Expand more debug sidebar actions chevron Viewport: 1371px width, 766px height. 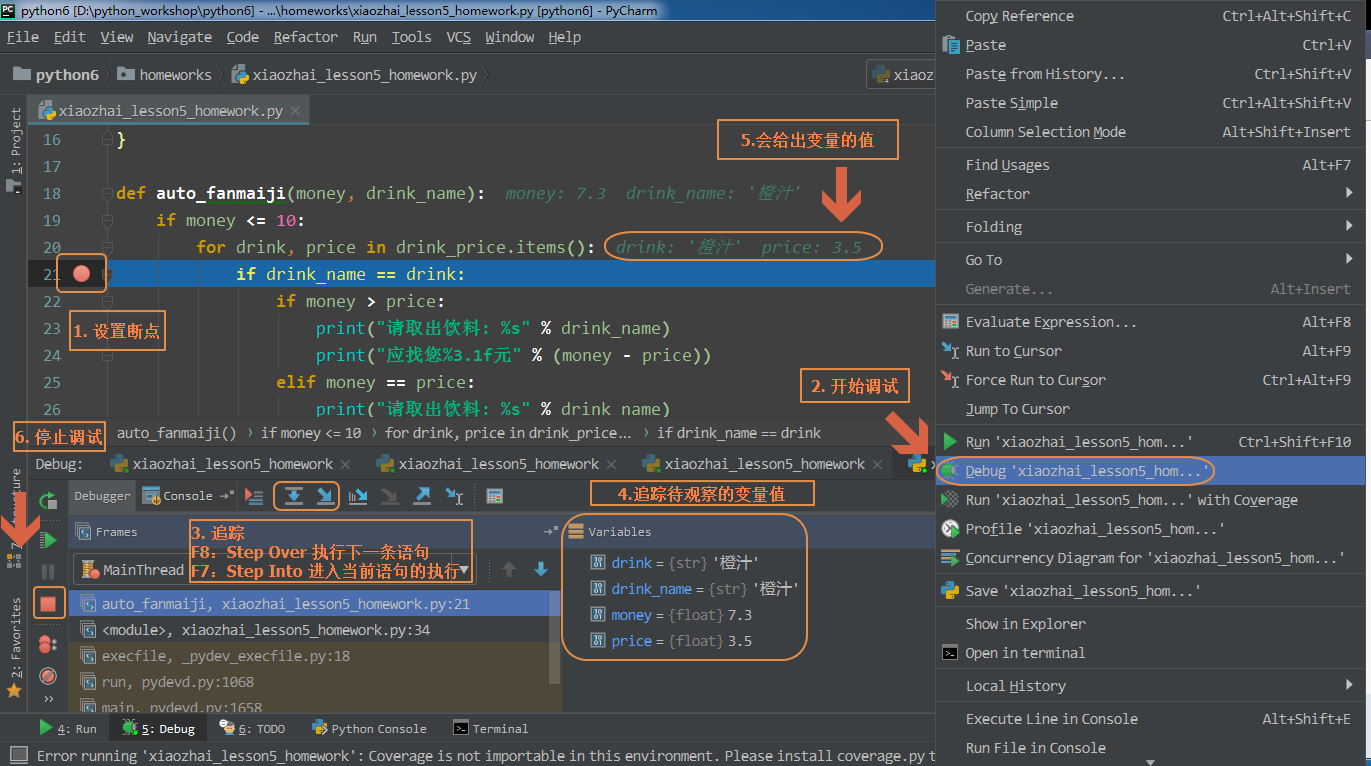[x=47, y=699]
